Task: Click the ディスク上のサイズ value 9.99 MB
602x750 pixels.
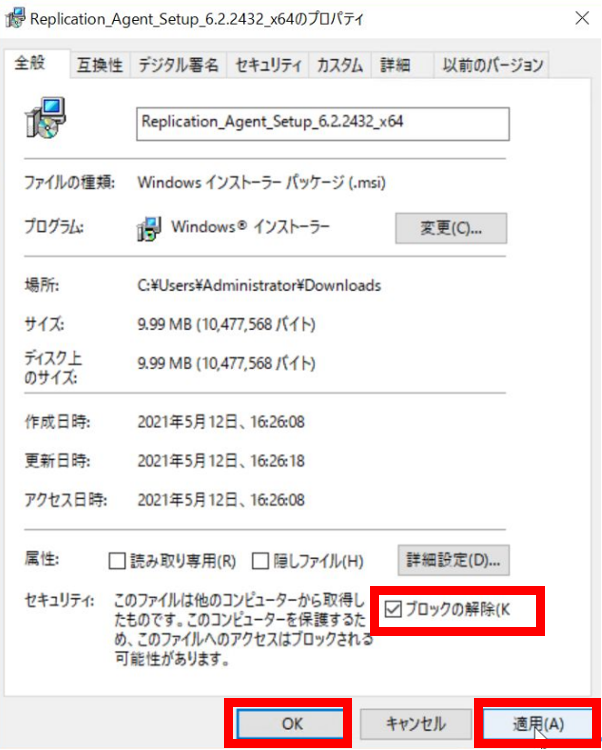Action: [x=227, y=364]
